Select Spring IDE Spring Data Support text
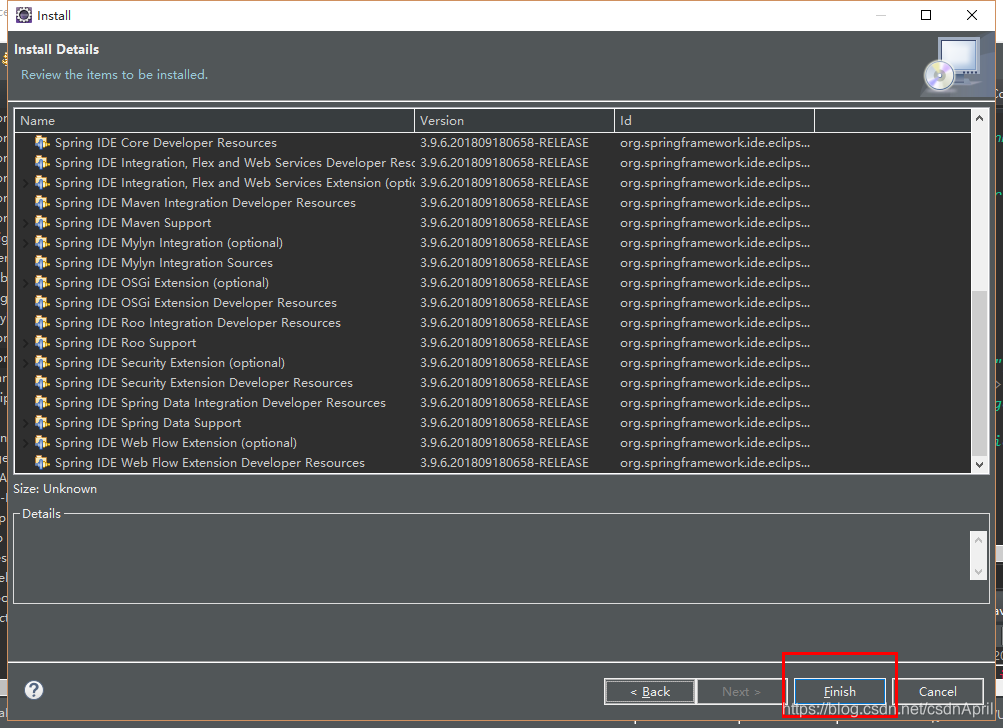 (x=148, y=423)
